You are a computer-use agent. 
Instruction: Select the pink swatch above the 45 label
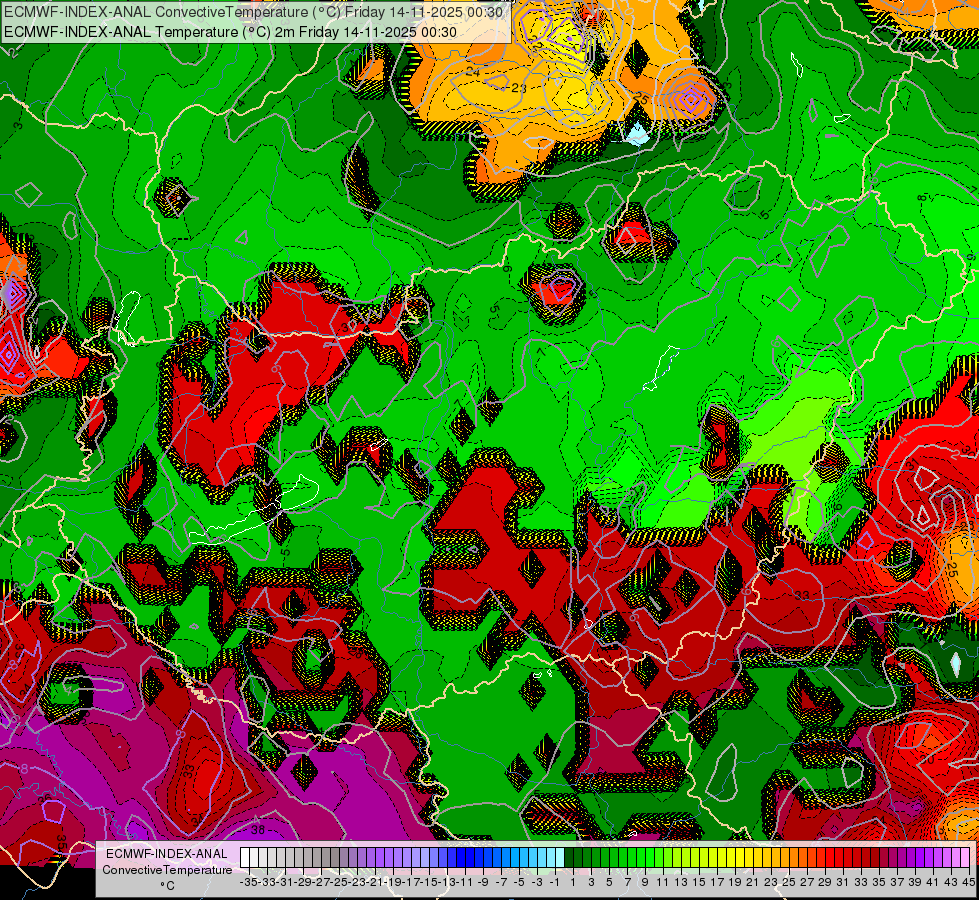tap(965, 857)
